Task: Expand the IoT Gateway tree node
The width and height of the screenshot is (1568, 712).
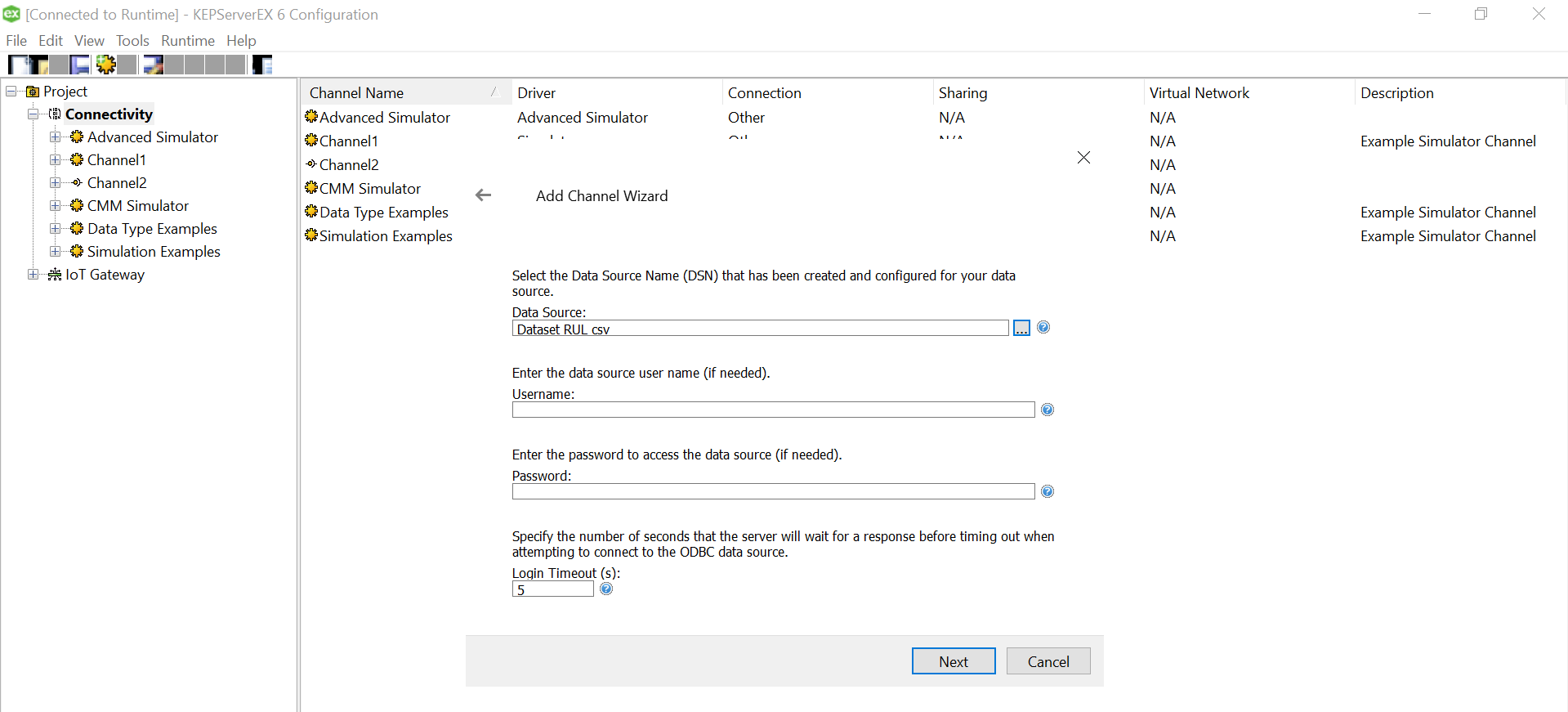Action: [33, 275]
